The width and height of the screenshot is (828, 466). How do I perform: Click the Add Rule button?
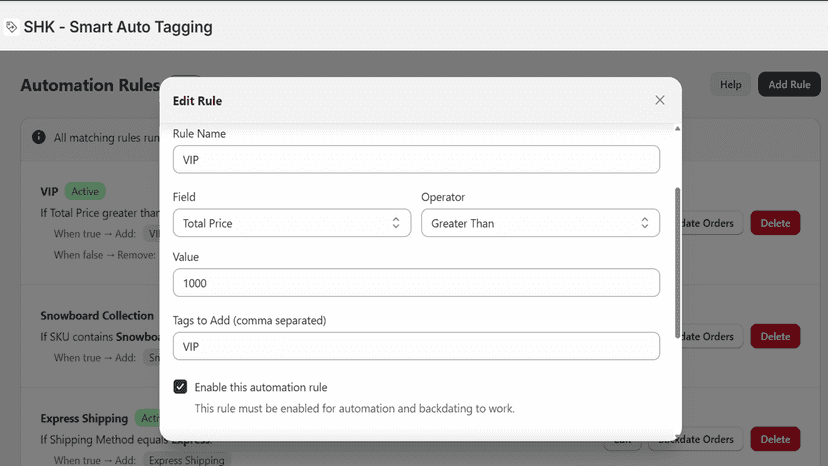click(789, 85)
